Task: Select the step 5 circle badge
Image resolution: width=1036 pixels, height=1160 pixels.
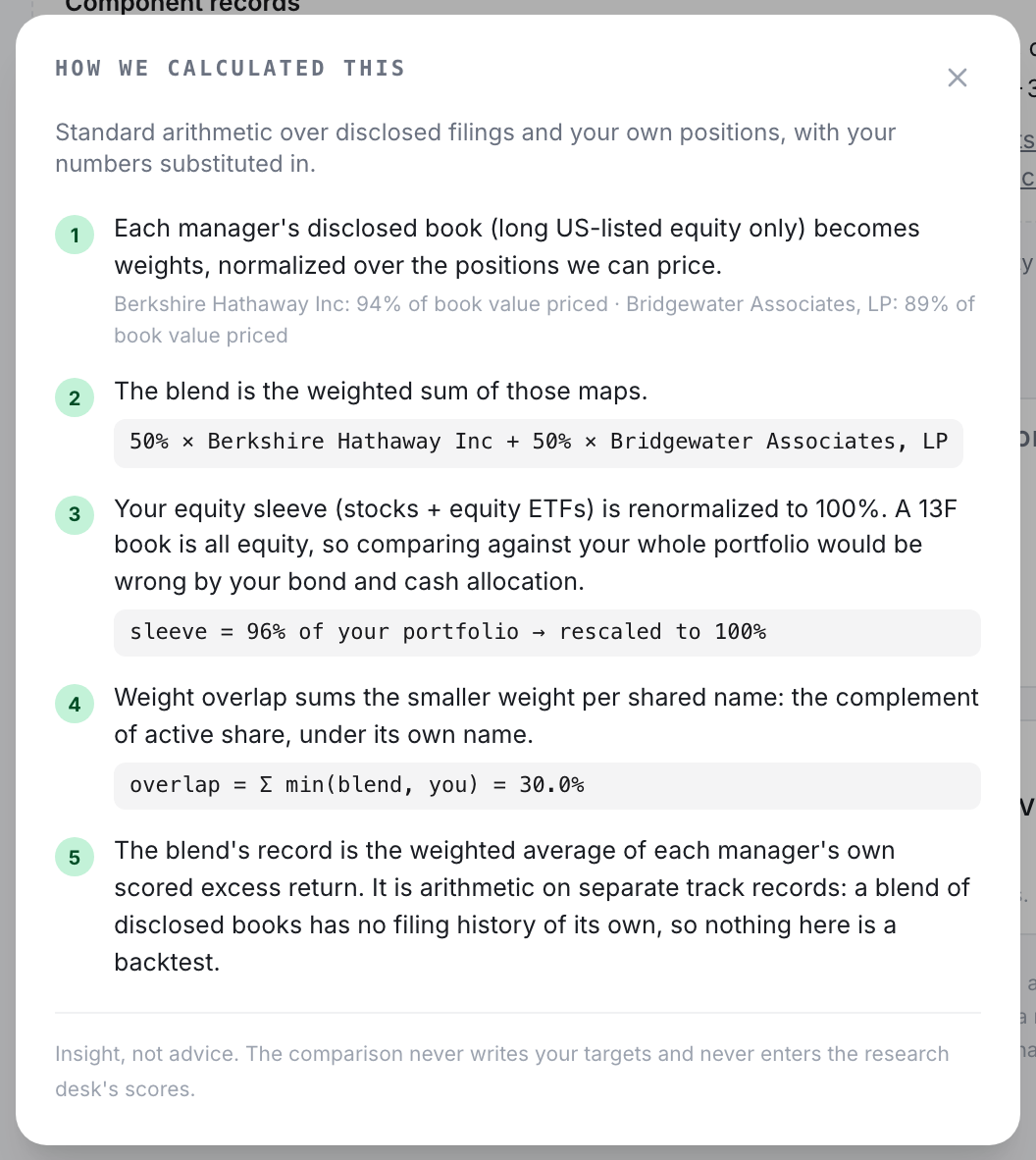Action: tap(75, 858)
